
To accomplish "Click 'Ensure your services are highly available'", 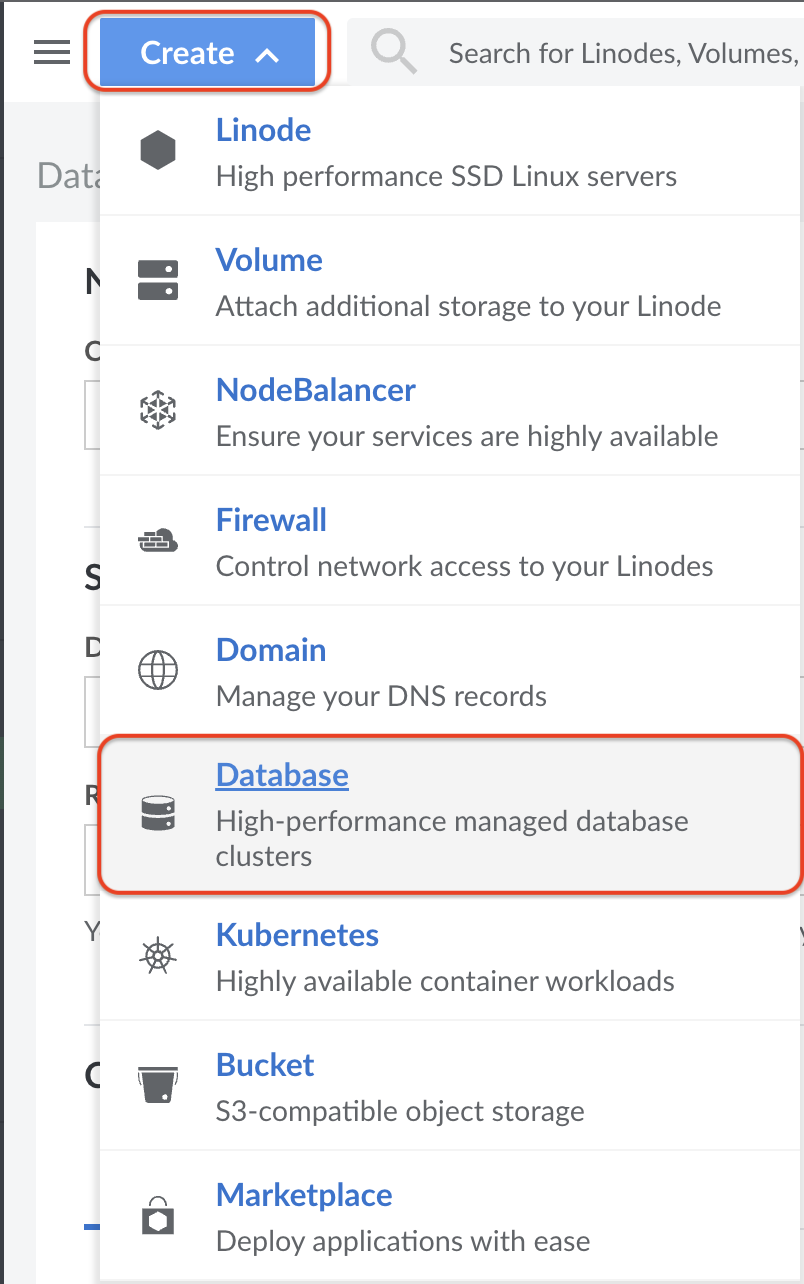I will tap(467, 436).
